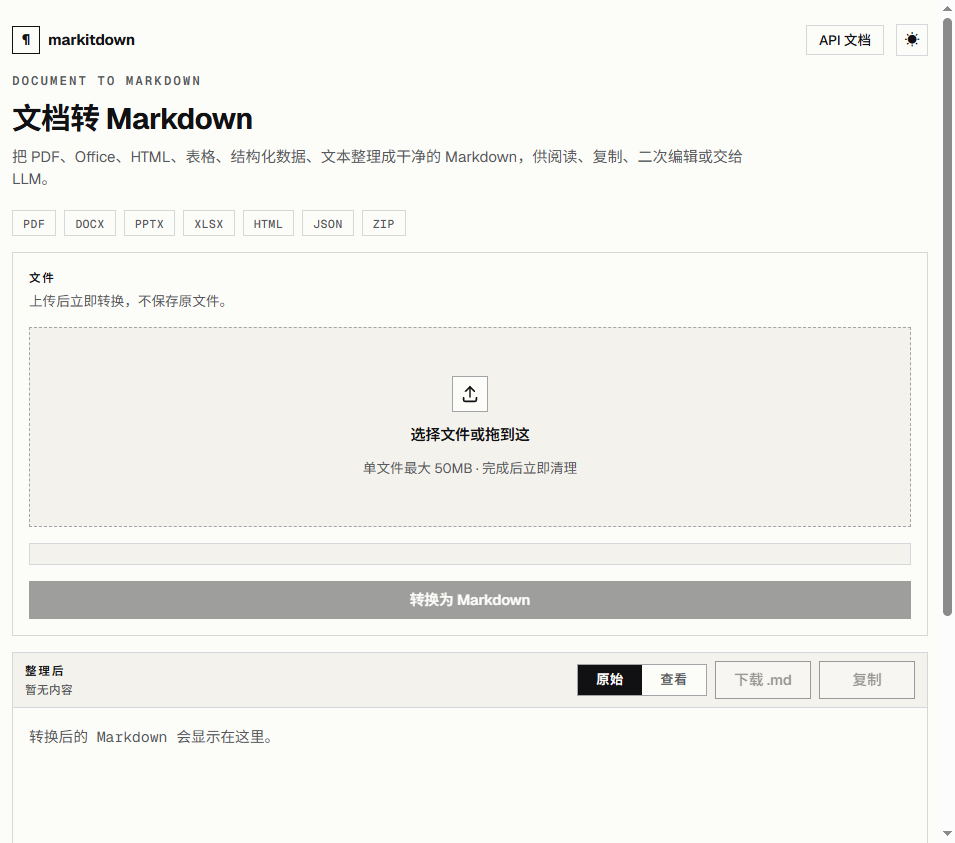Click the ZIP format tag

(384, 224)
